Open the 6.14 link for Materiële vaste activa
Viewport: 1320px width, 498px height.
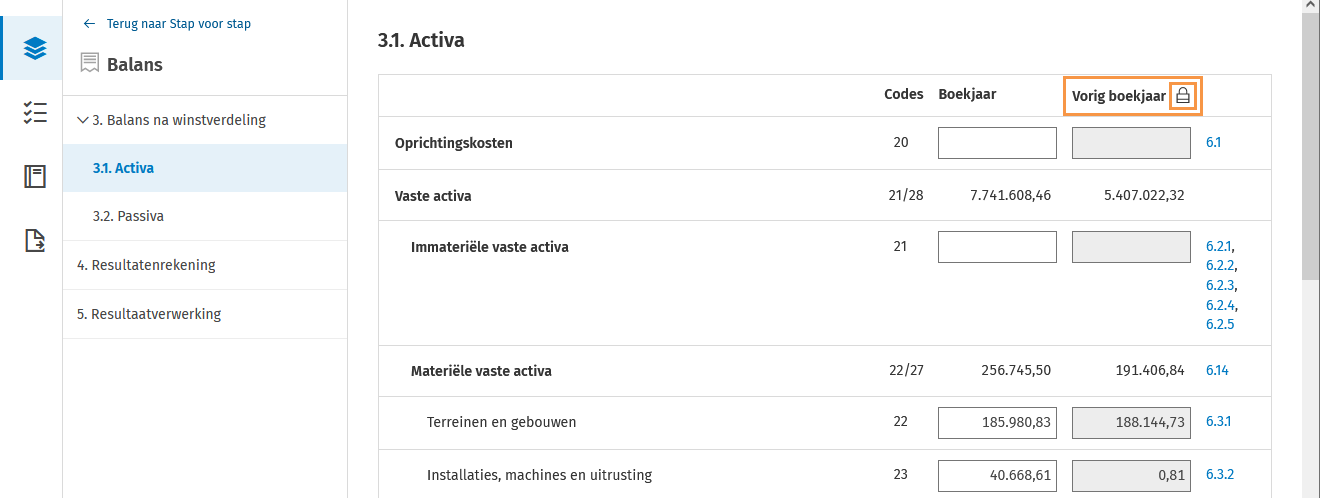1216,371
